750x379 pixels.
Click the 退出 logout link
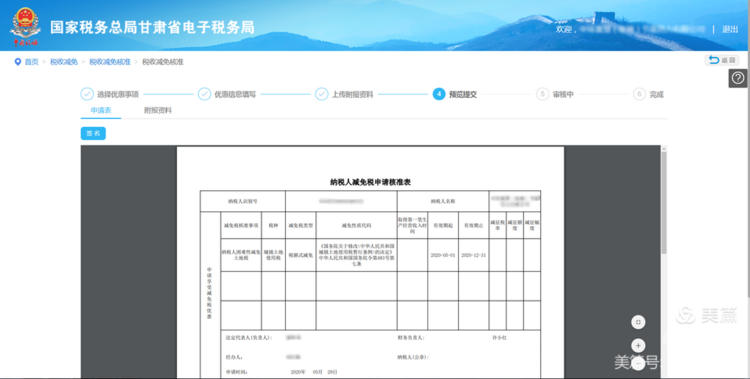pyautogui.click(x=730, y=29)
